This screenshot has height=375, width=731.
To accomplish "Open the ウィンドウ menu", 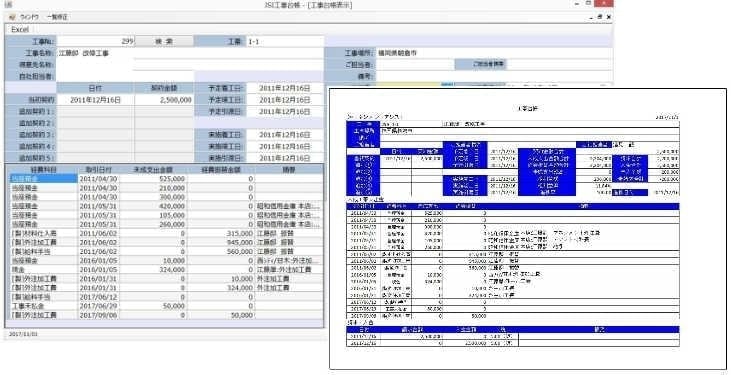I will [x=29, y=17].
